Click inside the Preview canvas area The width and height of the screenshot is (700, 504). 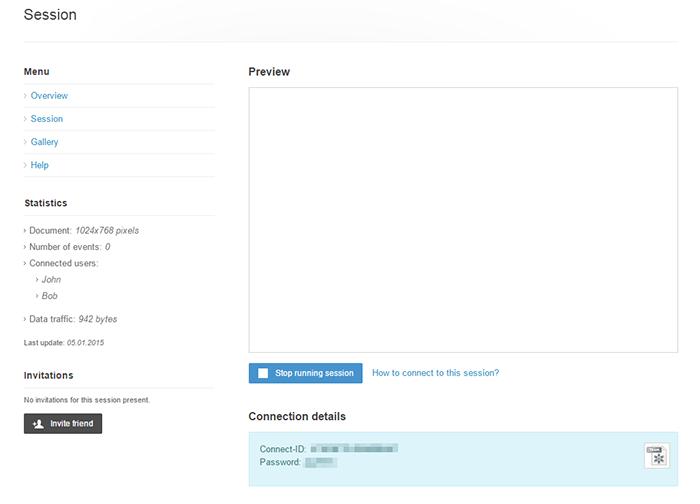tap(463, 220)
